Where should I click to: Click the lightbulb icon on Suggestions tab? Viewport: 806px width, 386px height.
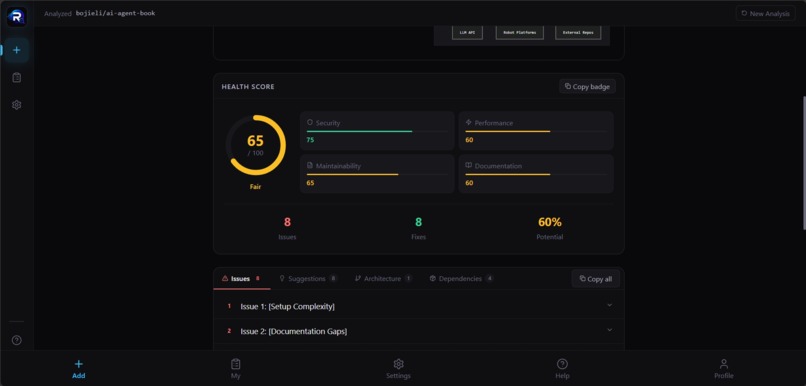pos(282,279)
